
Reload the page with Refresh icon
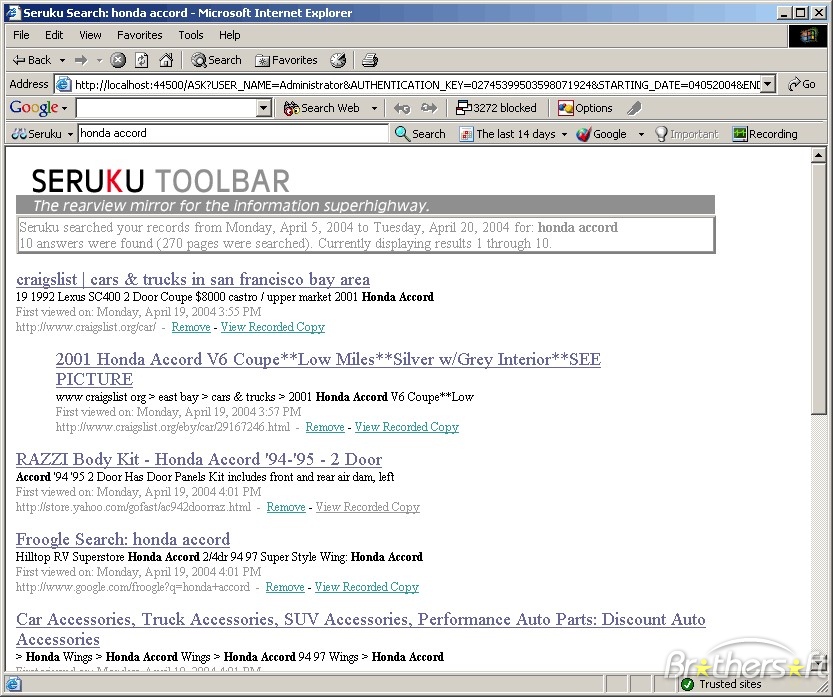tap(142, 60)
